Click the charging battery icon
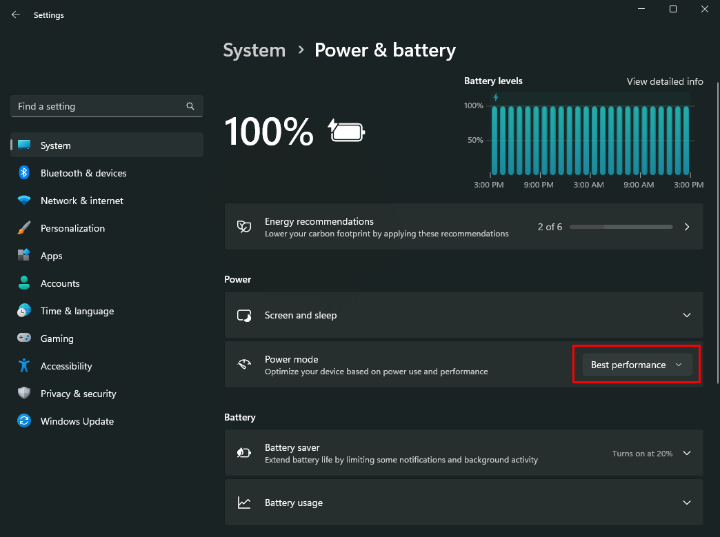Screen dimensions: 720x537 click(x=346, y=131)
